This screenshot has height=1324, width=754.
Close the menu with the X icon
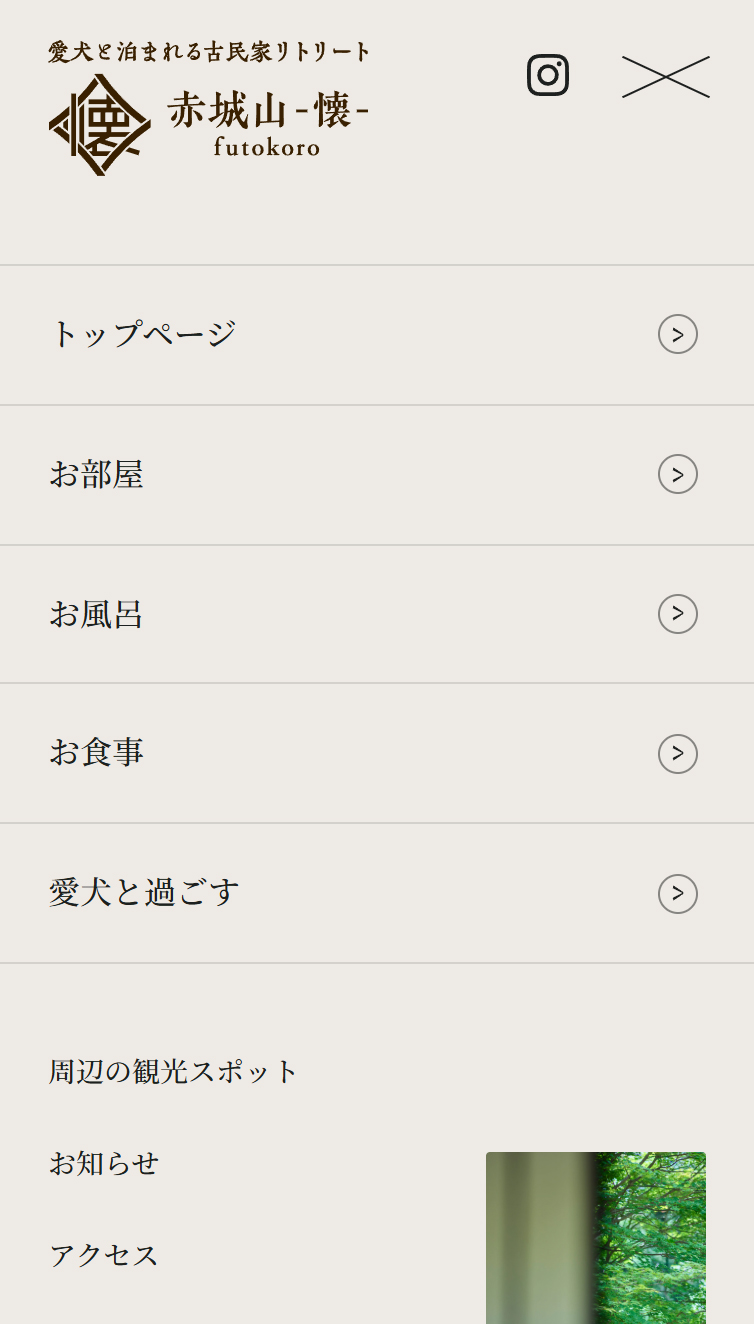click(666, 77)
